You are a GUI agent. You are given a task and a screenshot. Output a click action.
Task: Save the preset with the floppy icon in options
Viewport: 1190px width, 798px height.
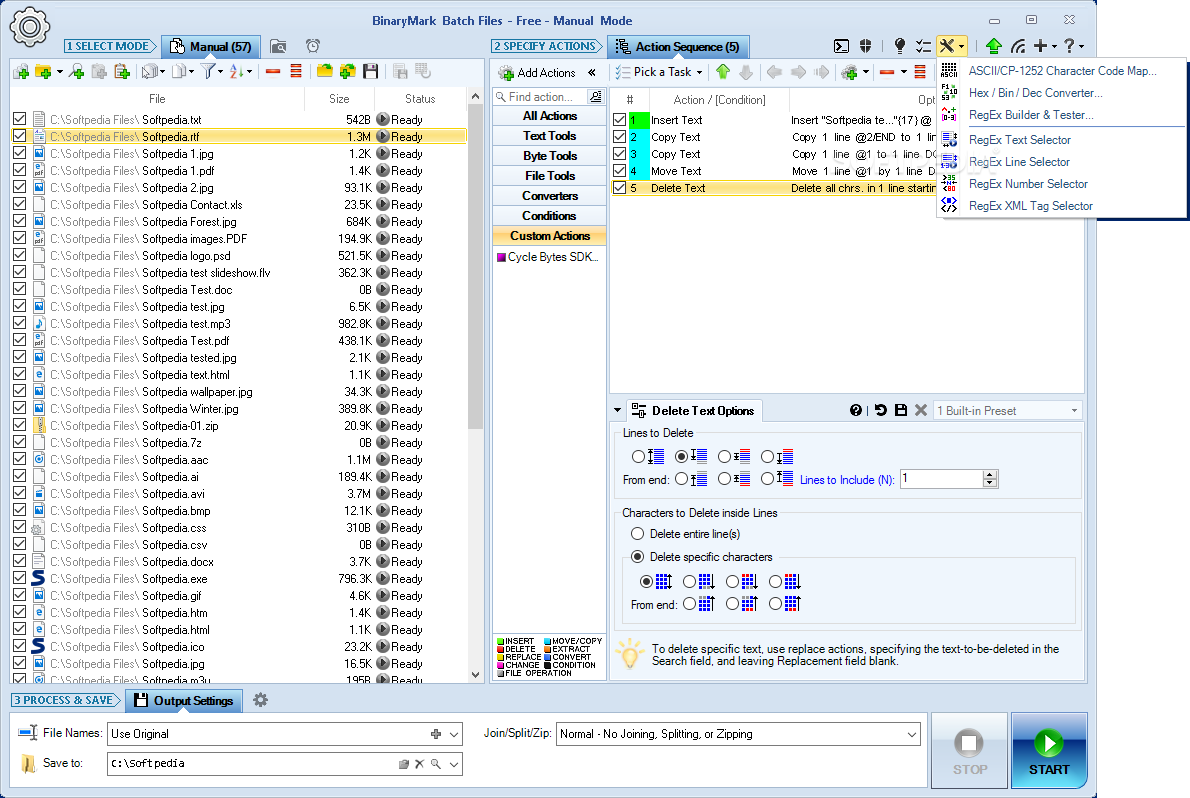click(x=901, y=410)
